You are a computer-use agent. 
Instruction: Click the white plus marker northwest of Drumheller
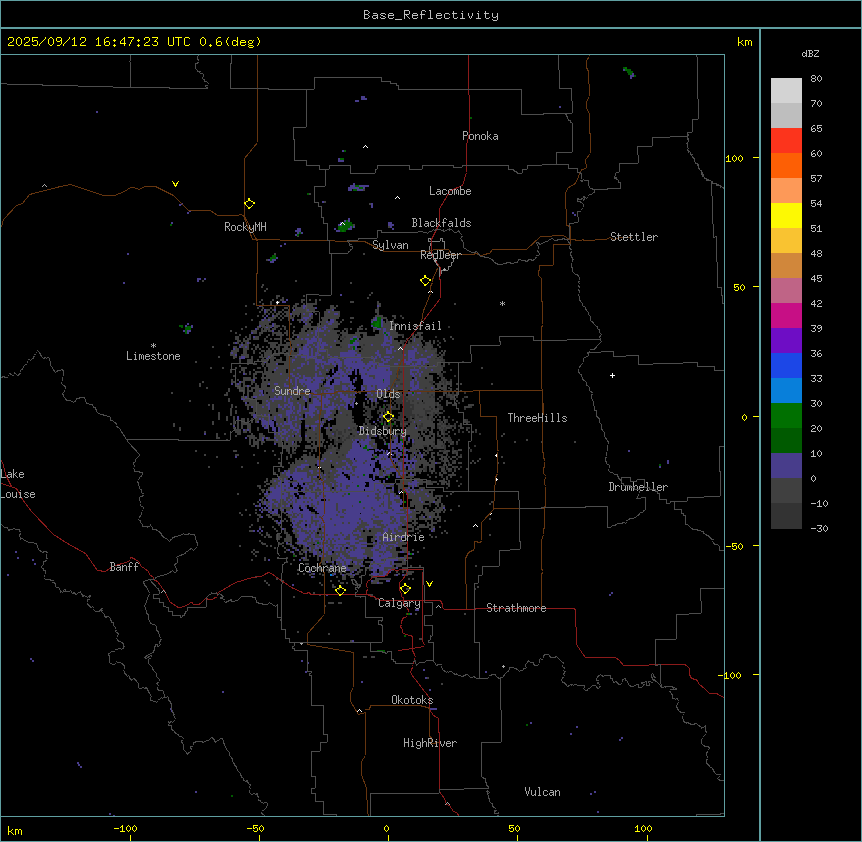[x=612, y=375]
